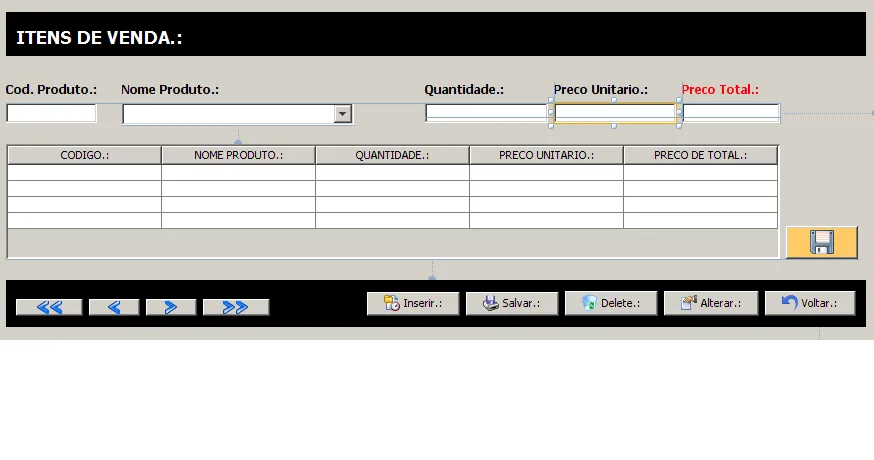
Task: Click the ITENS DE VENDA.: title
Action: click(x=99, y=37)
